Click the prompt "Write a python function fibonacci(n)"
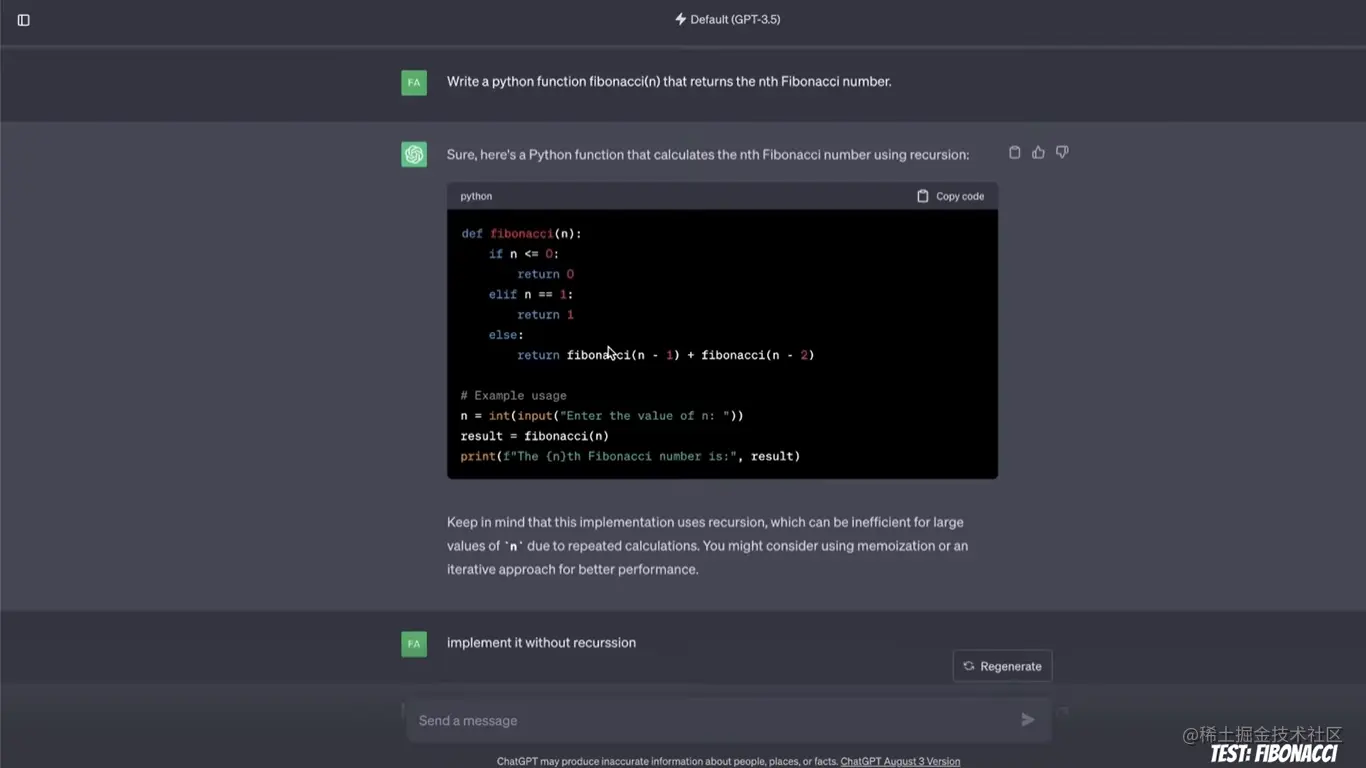Image resolution: width=1366 pixels, height=768 pixels. point(669,81)
